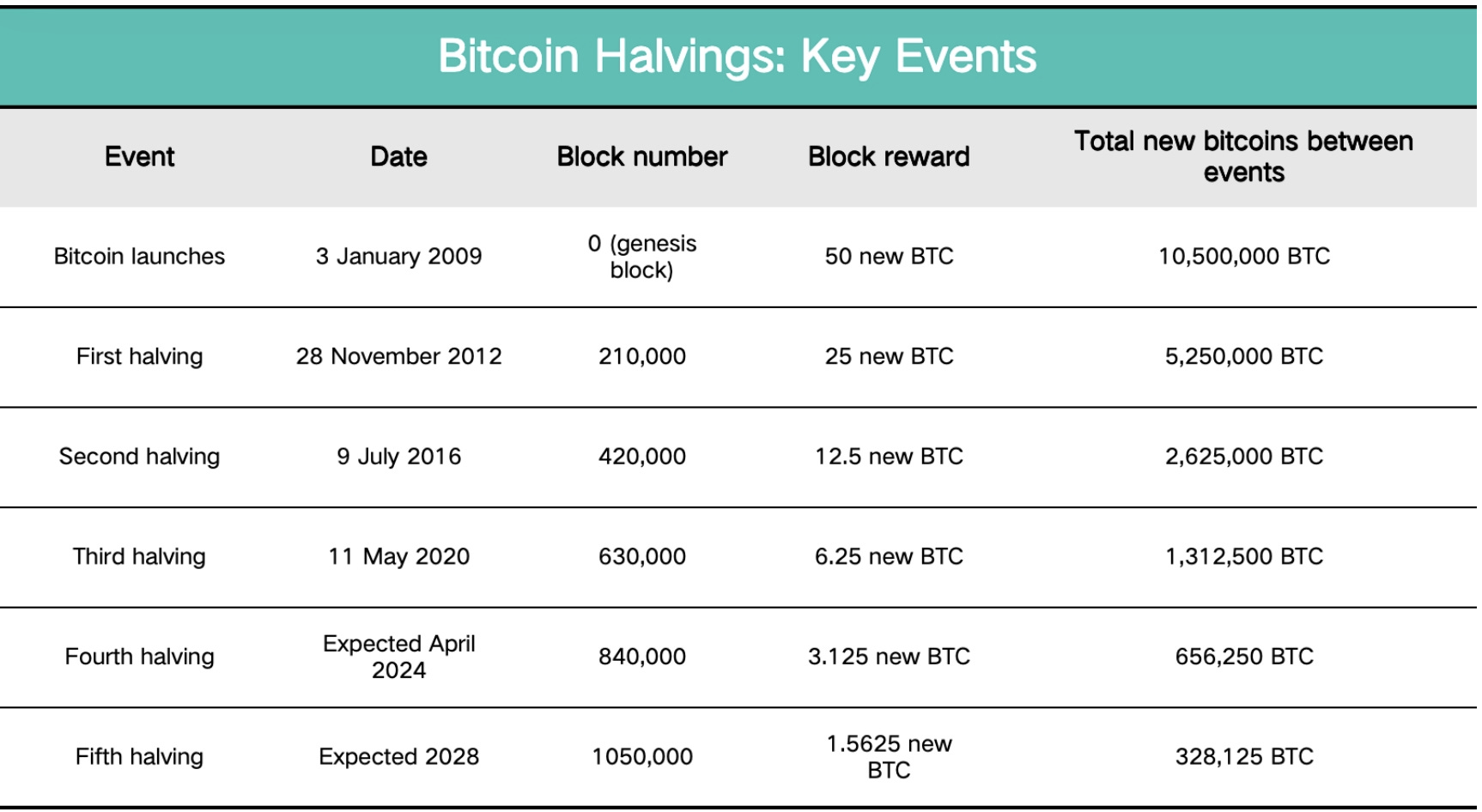
Task: Select 'Total new bitcoins between events' header
Action: click(1243, 157)
